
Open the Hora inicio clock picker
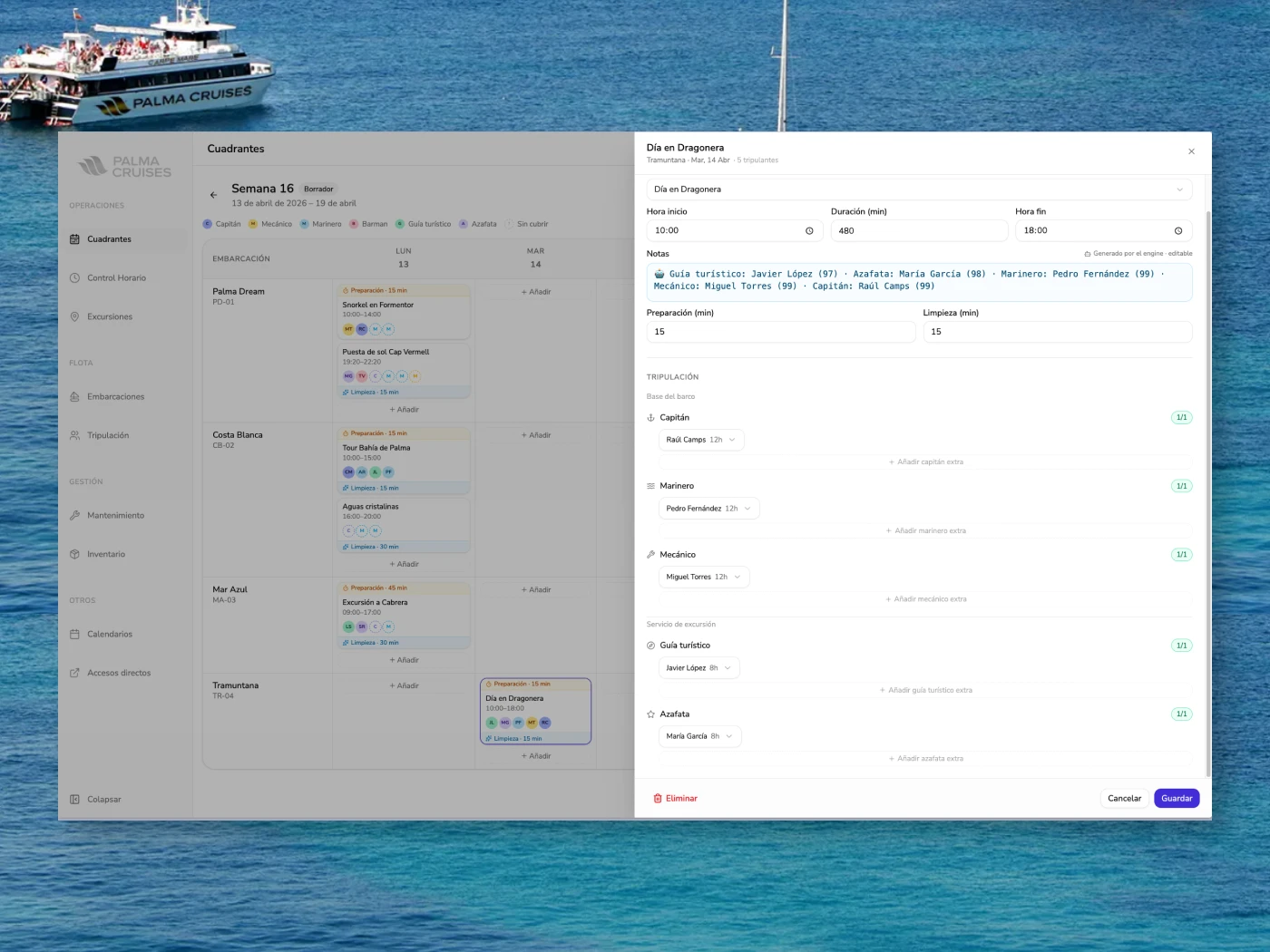[x=809, y=231]
